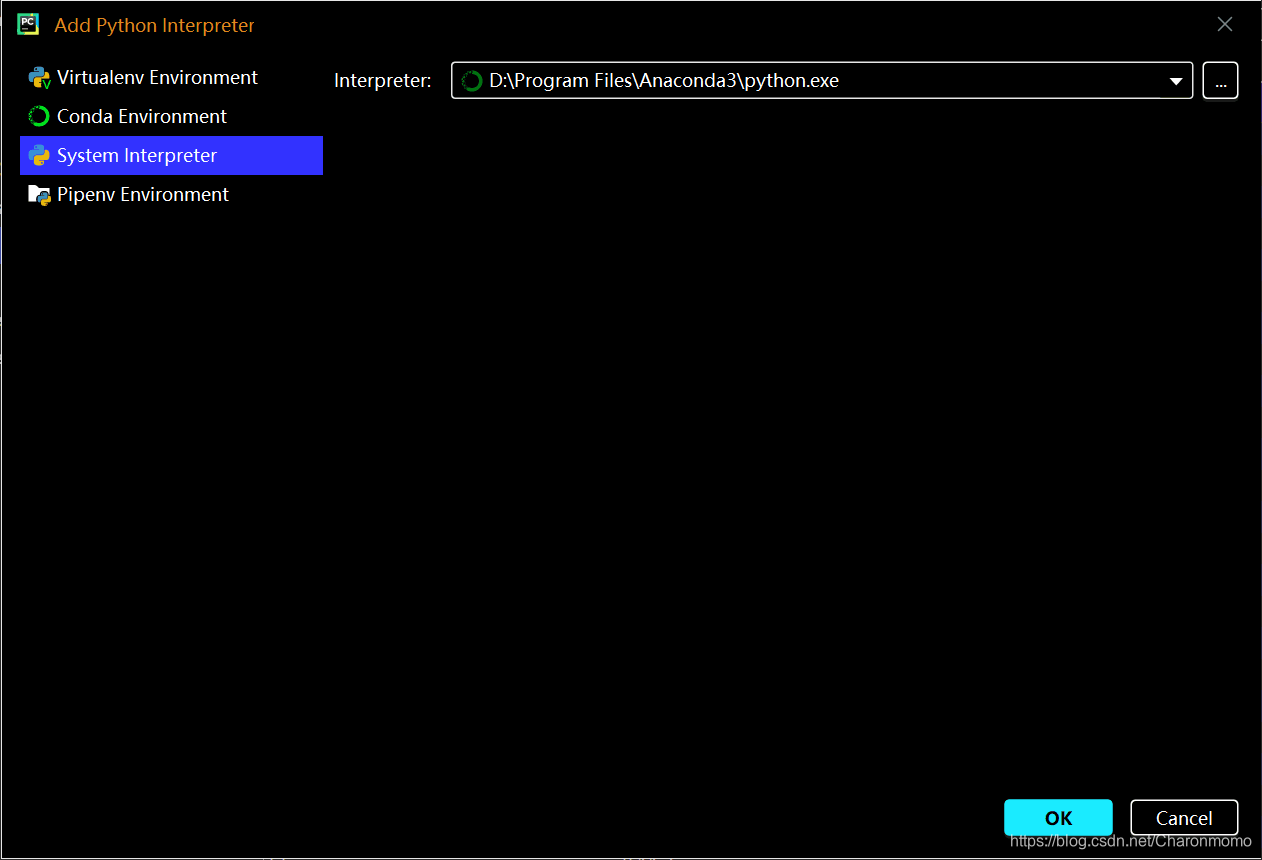Choose System Interpreter option
This screenshot has height=860, width=1262.
point(171,156)
